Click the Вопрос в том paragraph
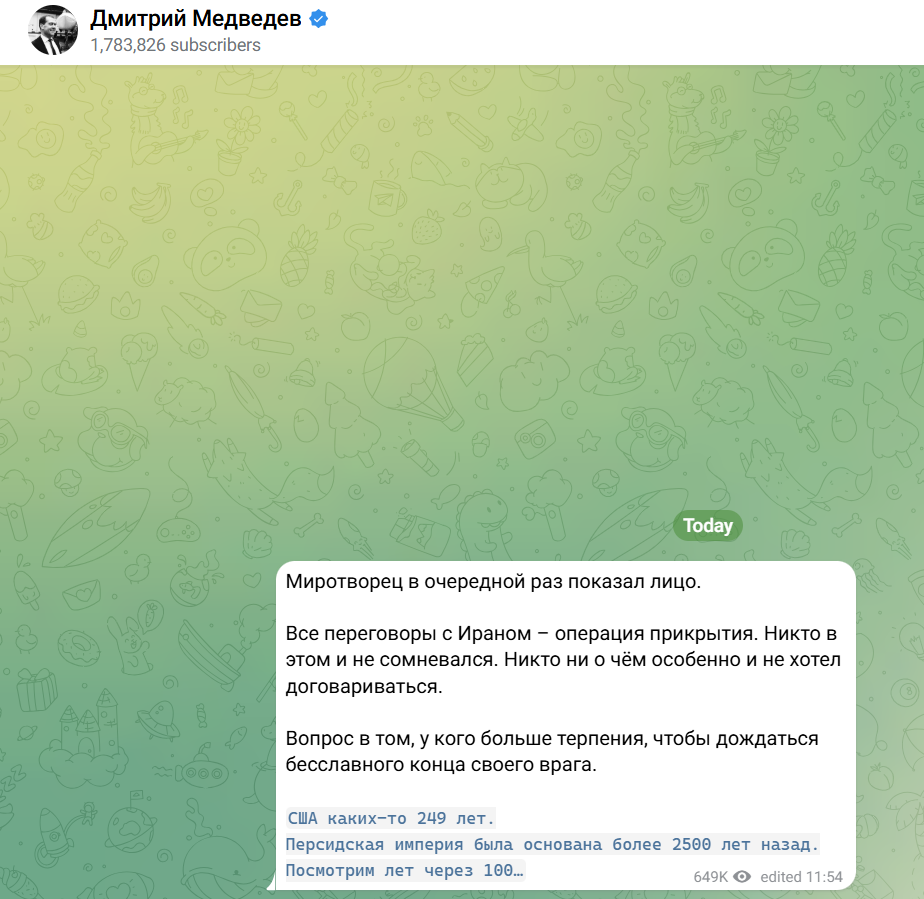The height and width of the screenshot is (899, 924). click(552, 751)
